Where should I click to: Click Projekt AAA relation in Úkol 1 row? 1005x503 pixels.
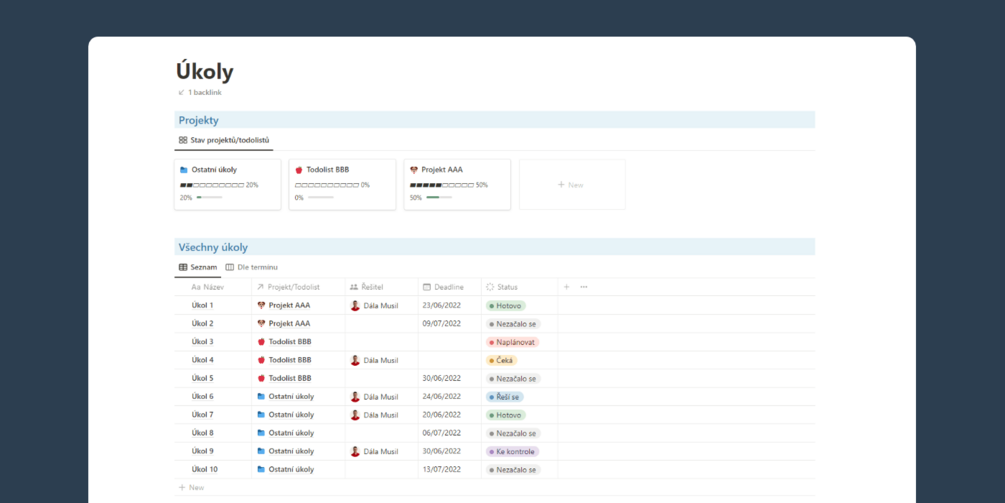pos(283,306)
